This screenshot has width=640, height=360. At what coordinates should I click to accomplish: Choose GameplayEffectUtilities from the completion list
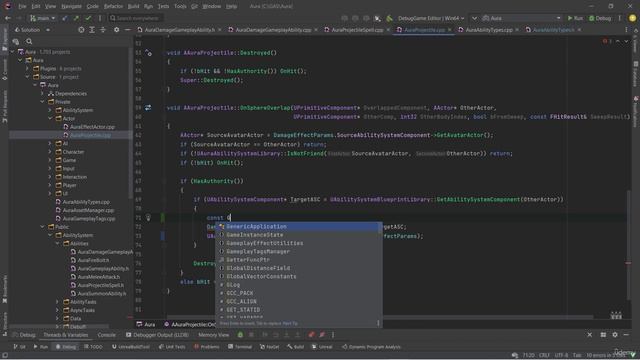(298, 243)
